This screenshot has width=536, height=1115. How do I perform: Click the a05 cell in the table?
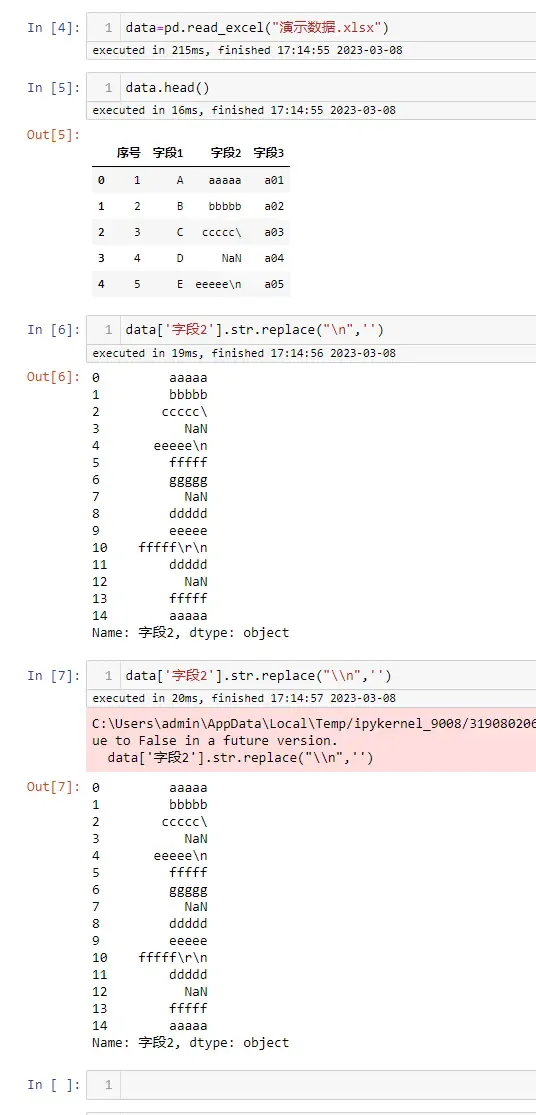click(274, 284)
